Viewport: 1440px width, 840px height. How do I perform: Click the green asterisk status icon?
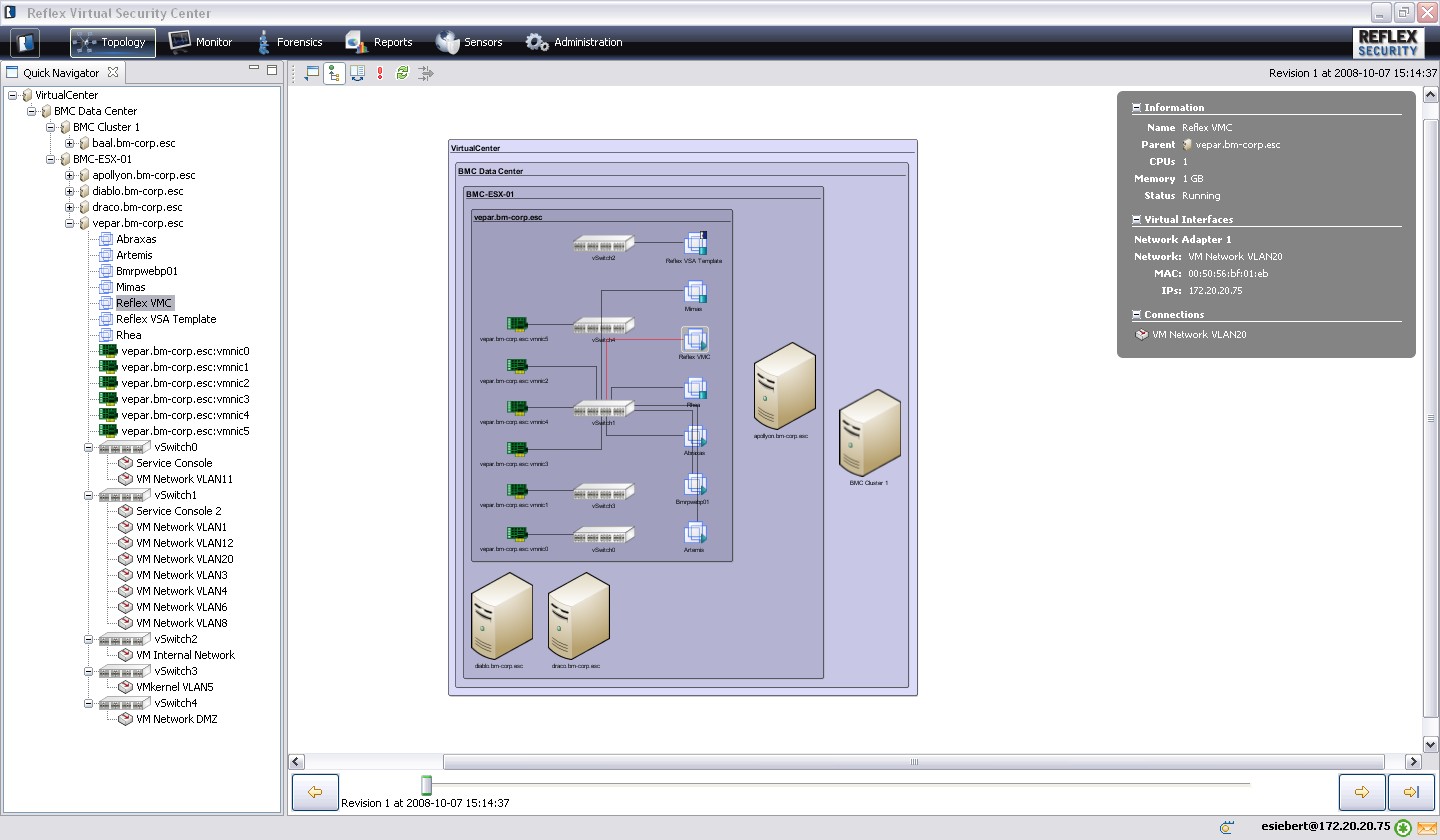point(1403,828)
